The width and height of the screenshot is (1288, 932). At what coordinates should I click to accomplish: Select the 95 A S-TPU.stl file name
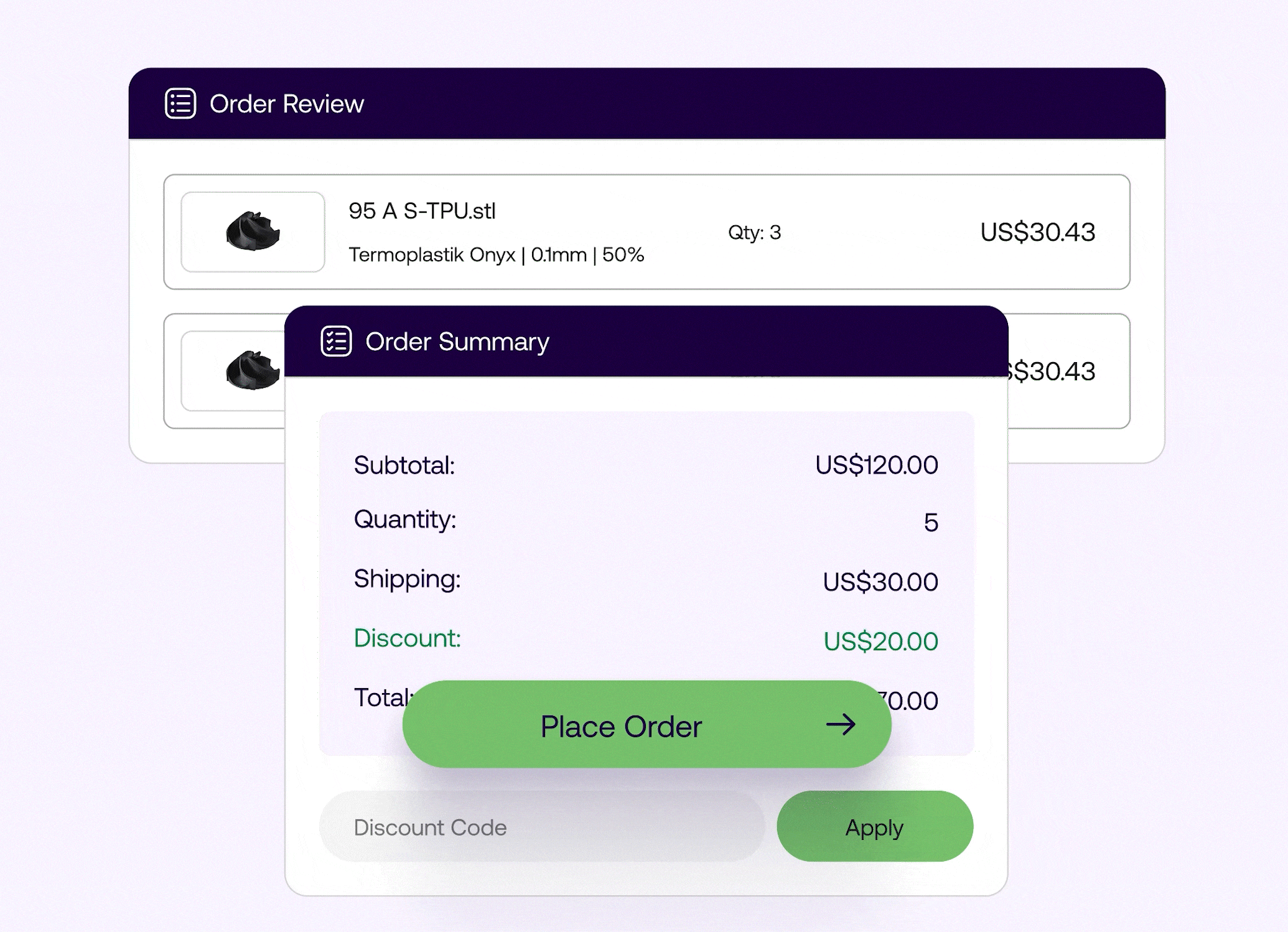(x=422, y=211)
